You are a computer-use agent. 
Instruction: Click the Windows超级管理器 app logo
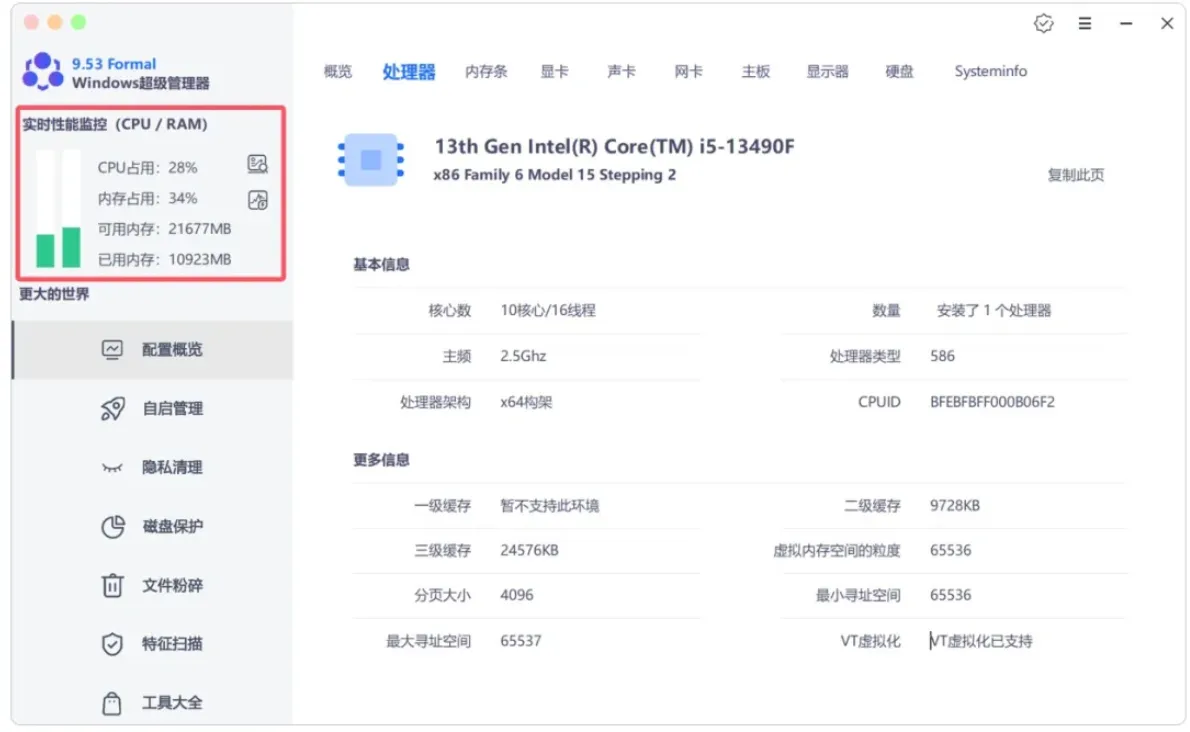coord(42,71)
